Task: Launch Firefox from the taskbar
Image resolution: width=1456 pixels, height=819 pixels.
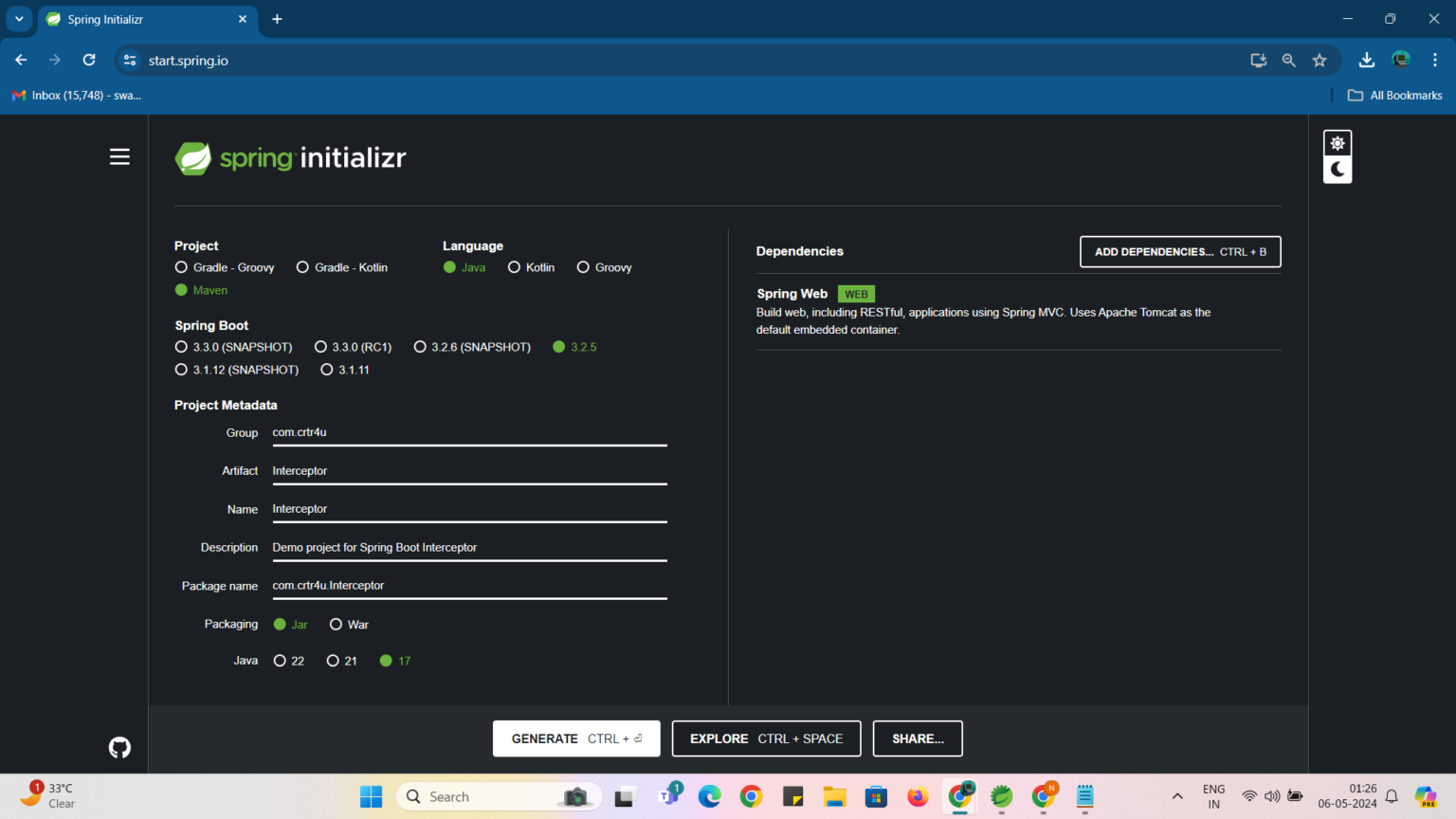Action: (x=917, y=796)
